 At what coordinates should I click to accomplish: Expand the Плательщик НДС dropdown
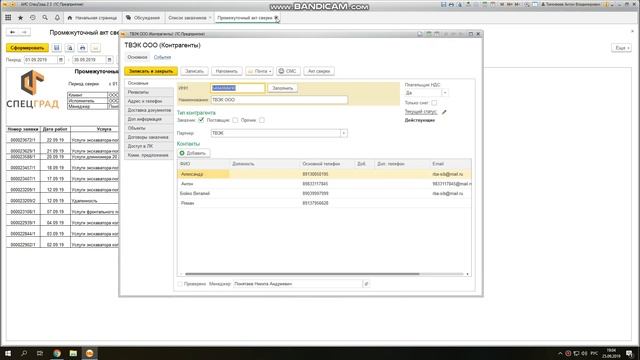[x=445, y=93]
